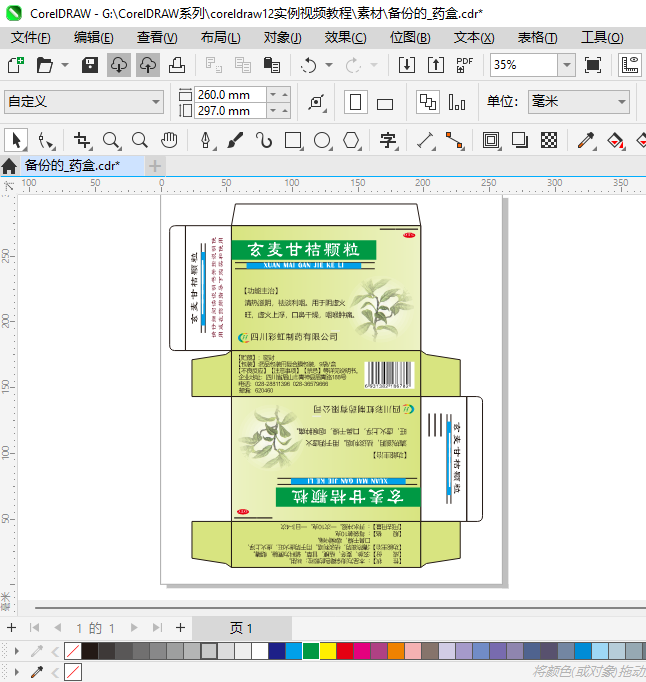Click the Export icon
The width and height of the screenshot is (646, 682).
(436, 65)
